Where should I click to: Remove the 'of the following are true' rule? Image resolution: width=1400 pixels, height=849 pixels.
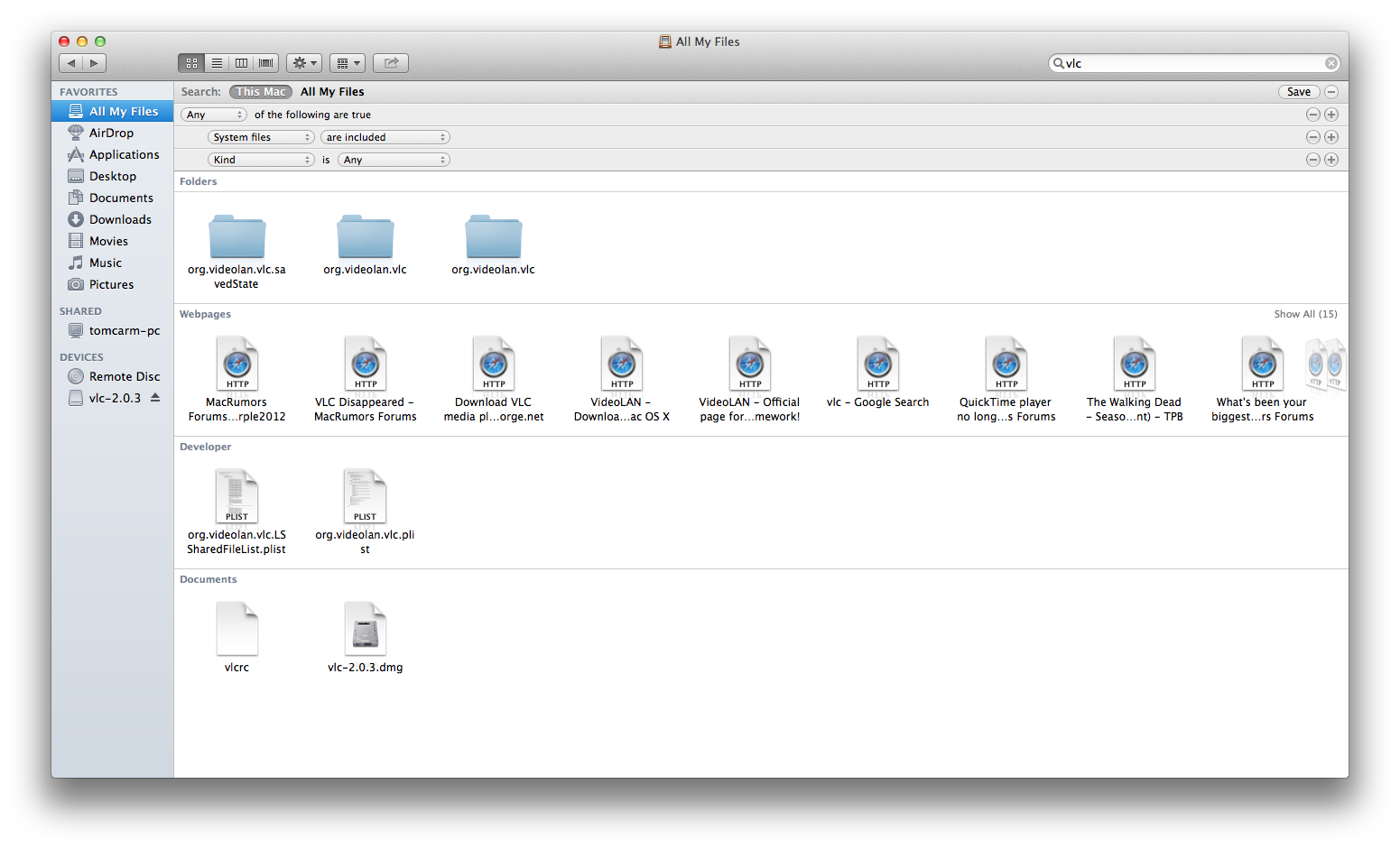pyautogui.click(x=1313, y=115)
